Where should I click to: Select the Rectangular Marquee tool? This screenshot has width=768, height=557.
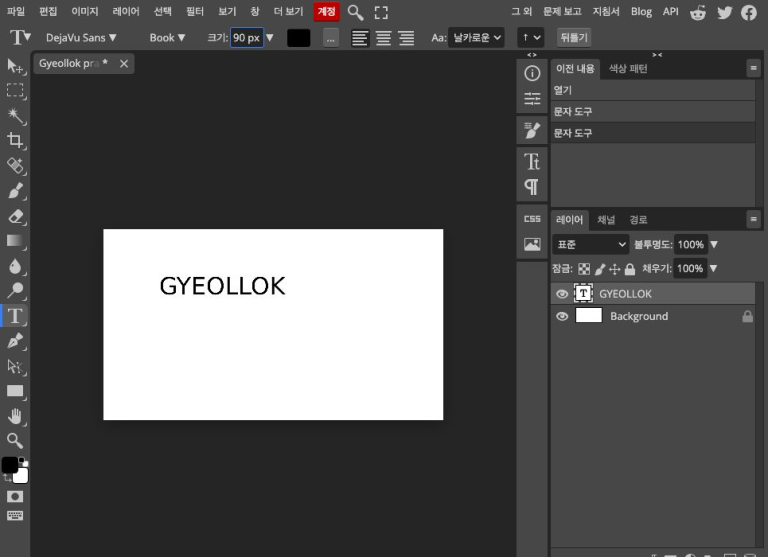[15, 91]
